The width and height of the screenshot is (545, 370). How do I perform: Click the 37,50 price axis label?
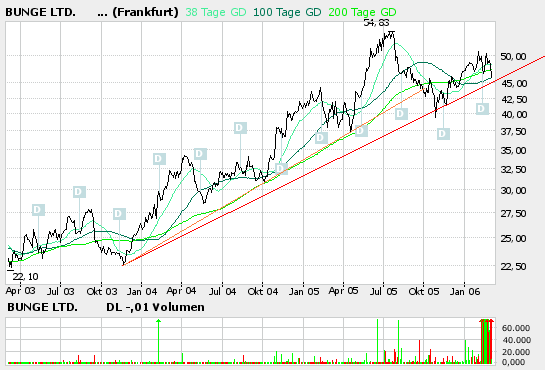coord(513,132)
